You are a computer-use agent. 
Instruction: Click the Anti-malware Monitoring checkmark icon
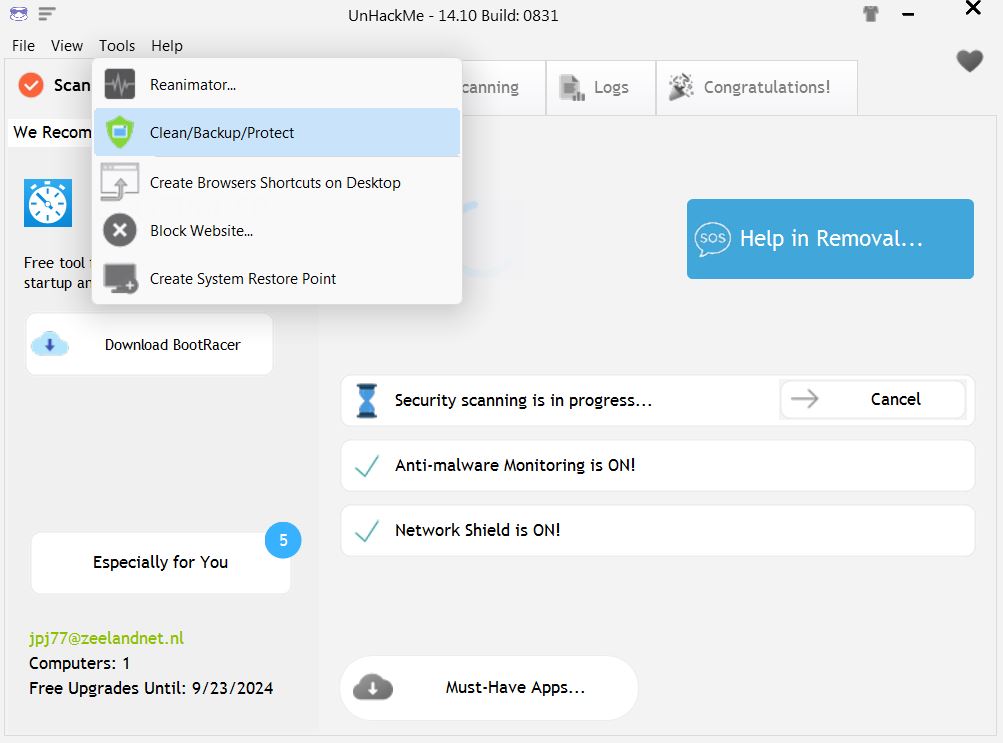tap(367, 465)
